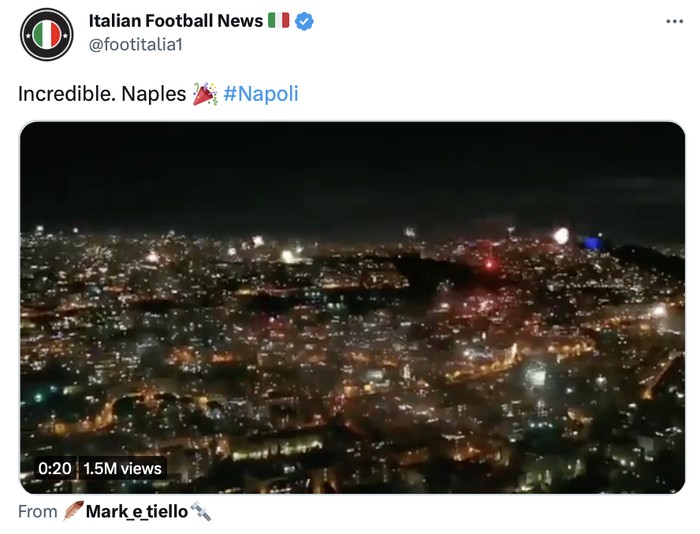Visit the @footitalia1 handle link
This screenshot has height=534, width=700.
[136, 45]
